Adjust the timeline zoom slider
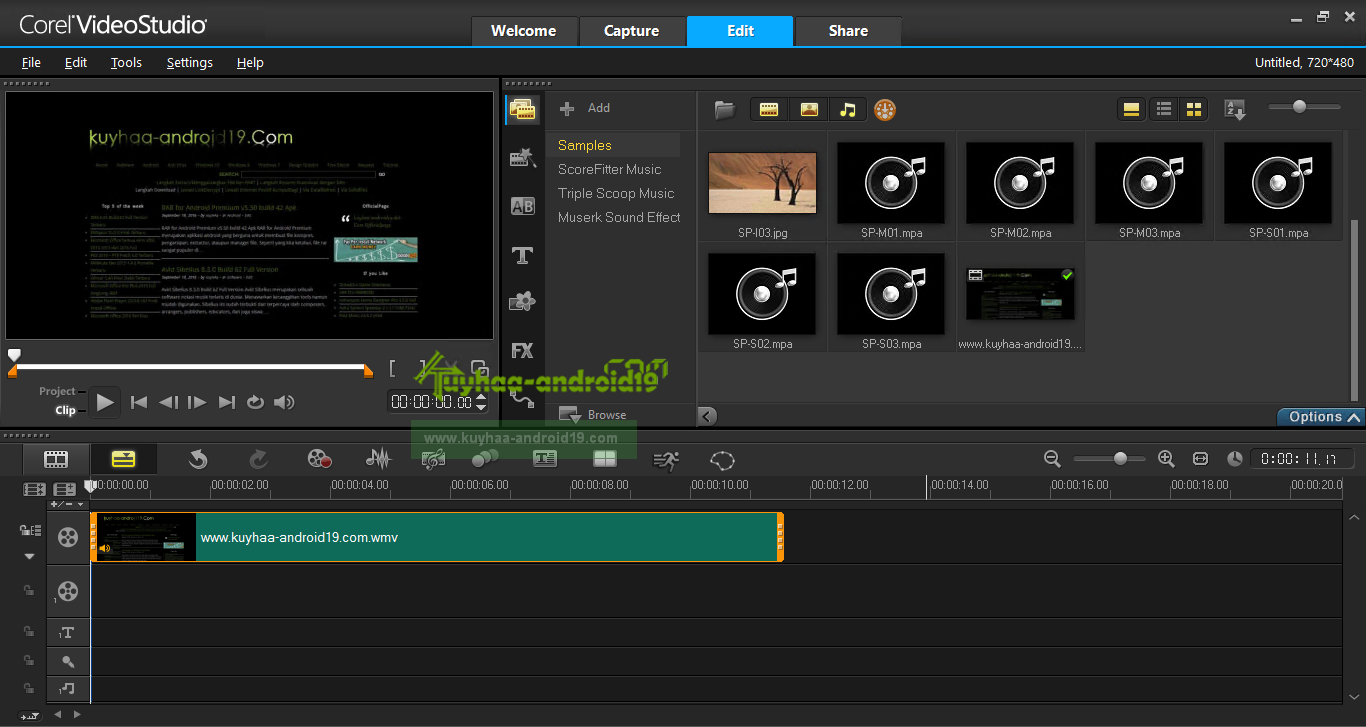This screenshot has height=727, width=1366. pyautogui.click(x=1120, y=458)
